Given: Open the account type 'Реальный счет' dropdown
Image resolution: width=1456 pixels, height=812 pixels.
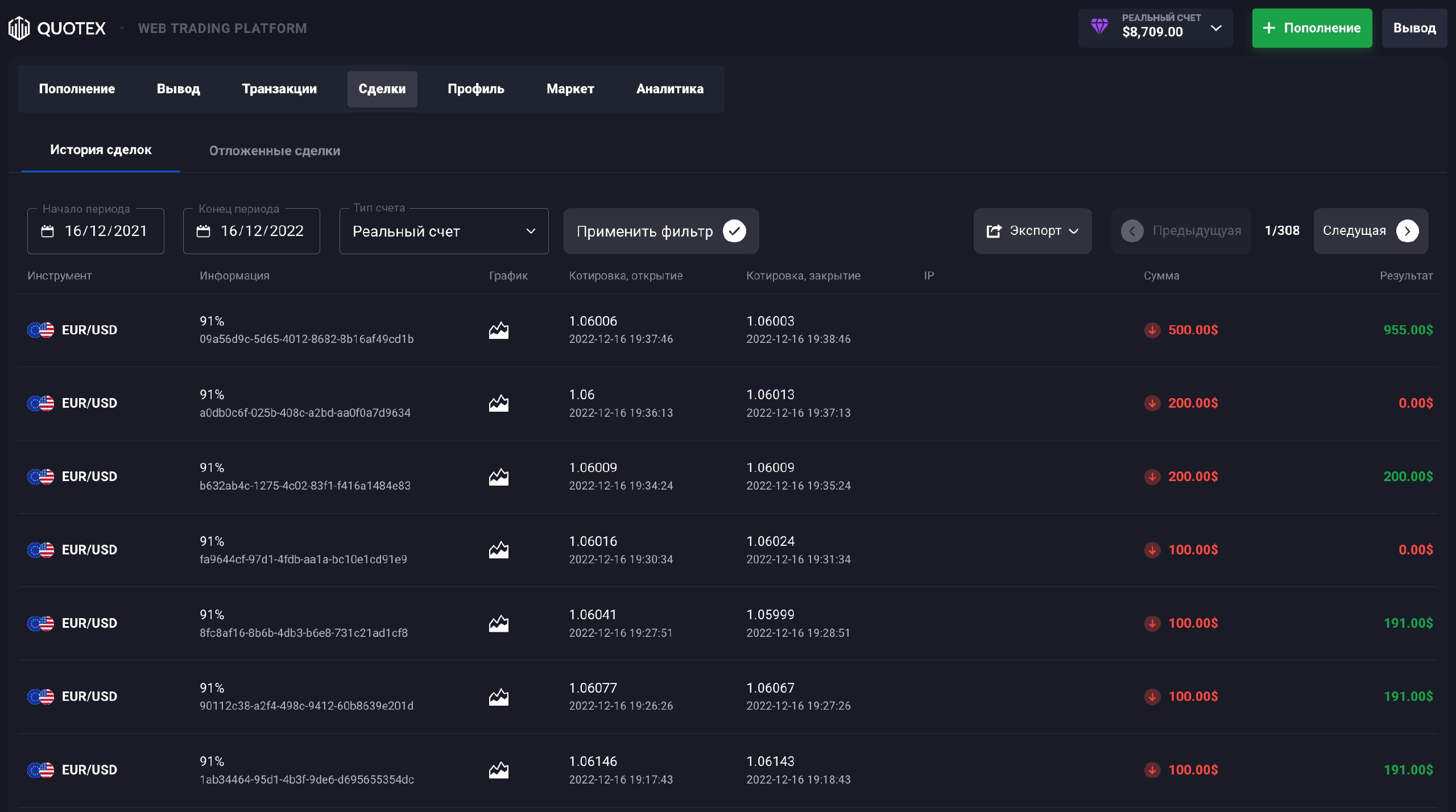Looking at the screenshot, I should [444, 231].
